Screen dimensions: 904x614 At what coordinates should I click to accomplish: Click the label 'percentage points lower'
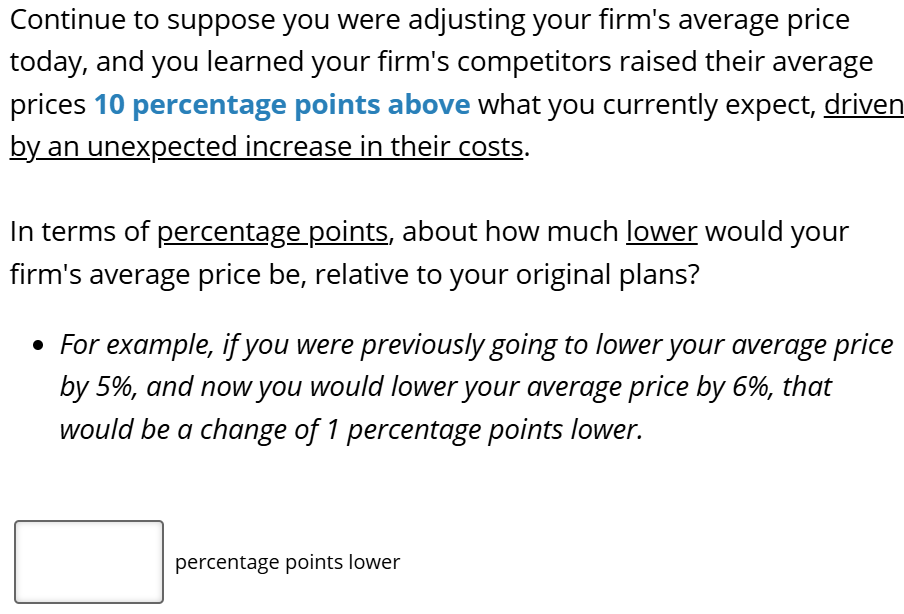[x=288, y=562]
